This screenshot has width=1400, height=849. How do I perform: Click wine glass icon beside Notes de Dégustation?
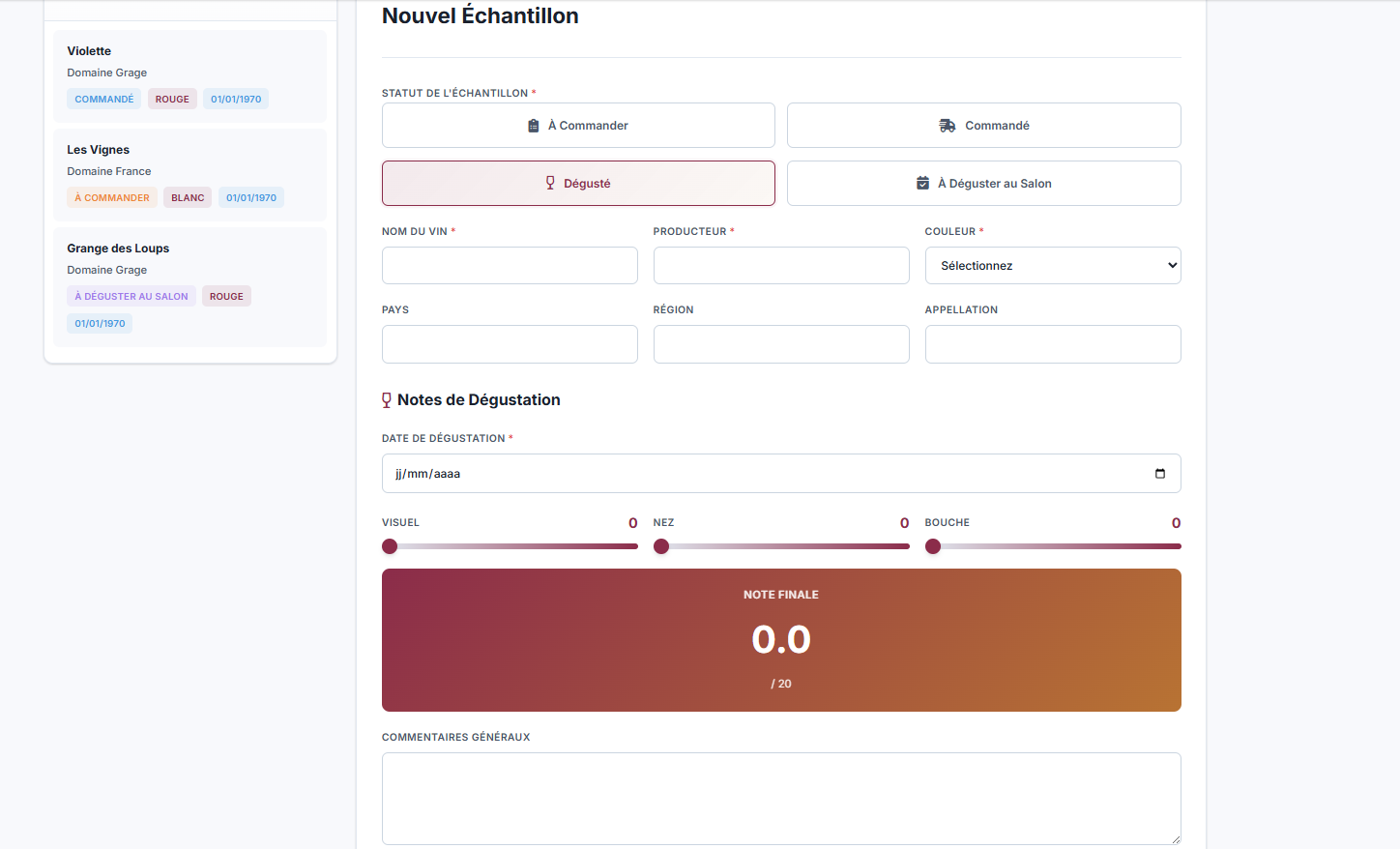(x=387, y=400)
